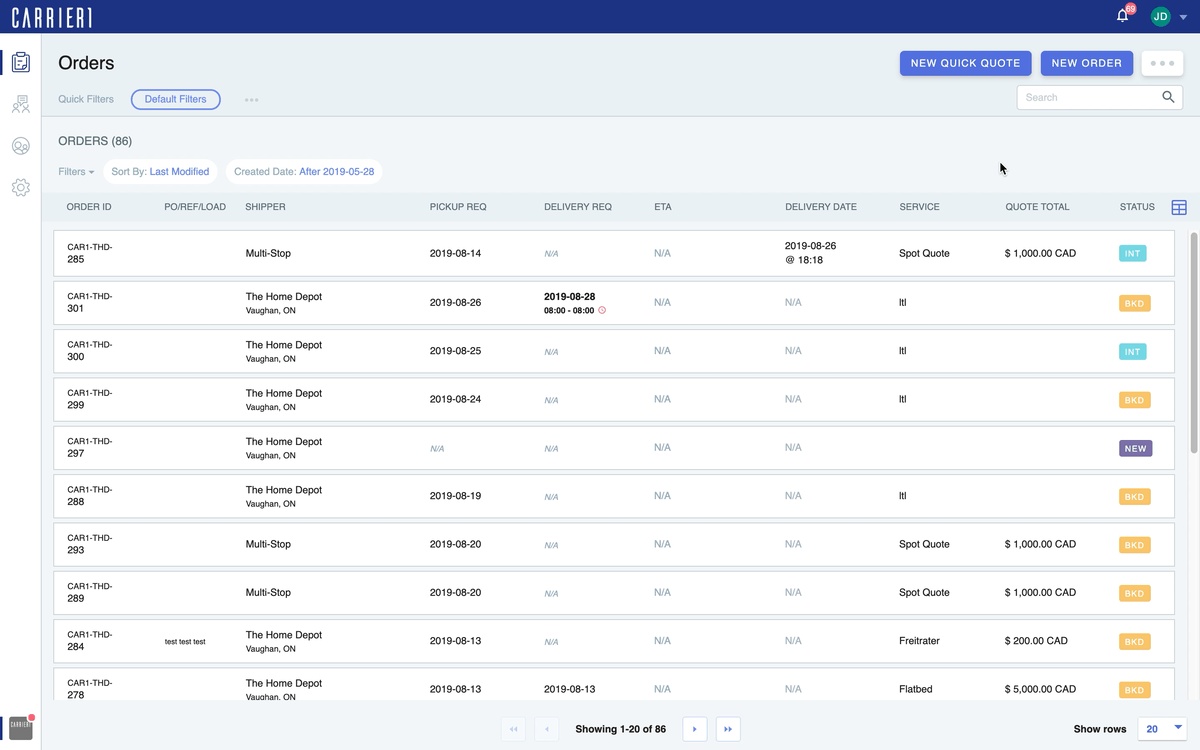
Task: Open the customers chat sidebar icon
Action: pos(20,104)
